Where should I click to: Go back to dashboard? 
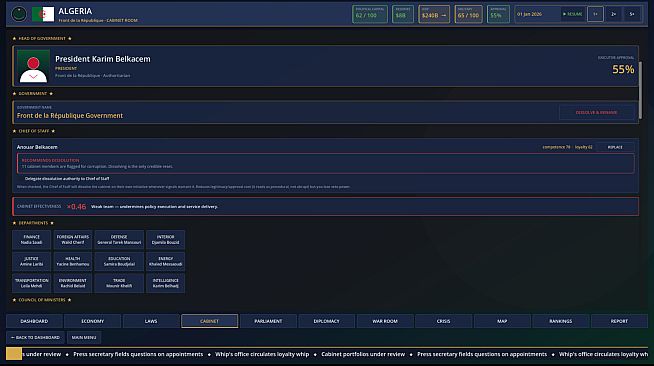[35, 337]
